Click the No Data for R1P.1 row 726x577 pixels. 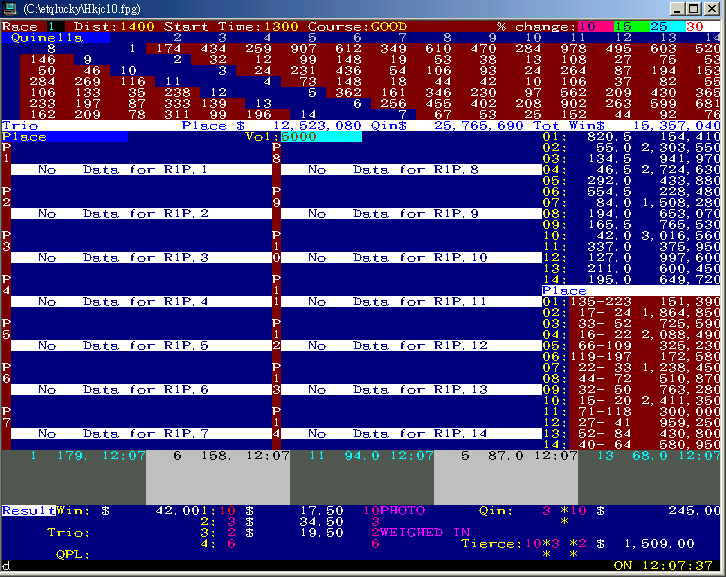coord(140,170)
